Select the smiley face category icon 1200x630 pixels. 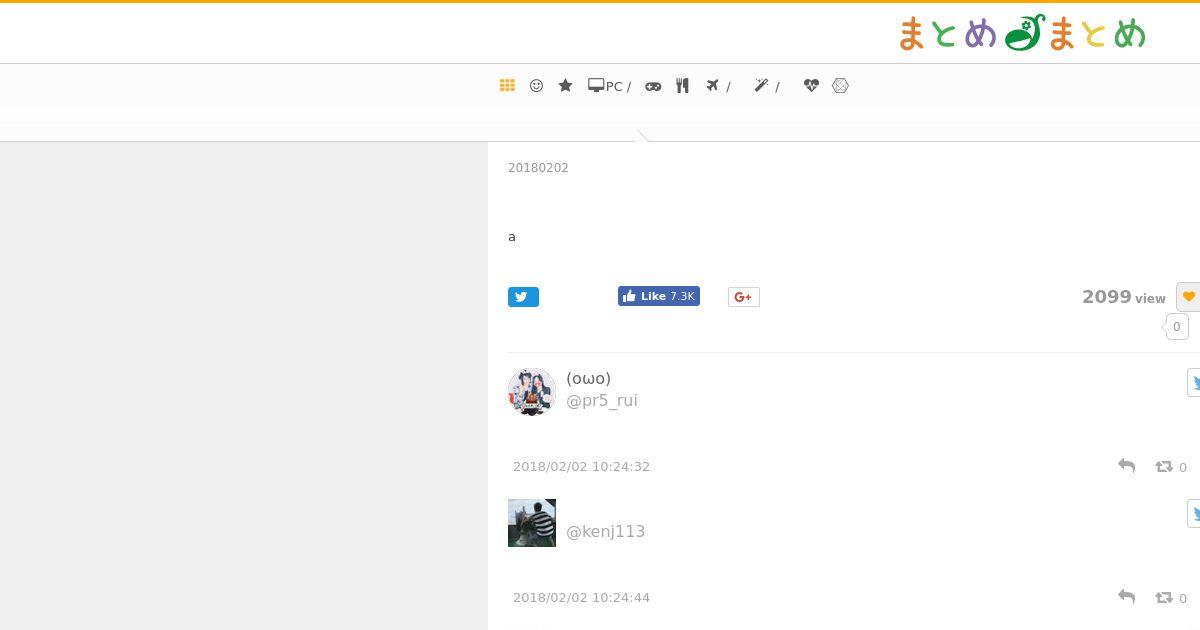[536, 86]
